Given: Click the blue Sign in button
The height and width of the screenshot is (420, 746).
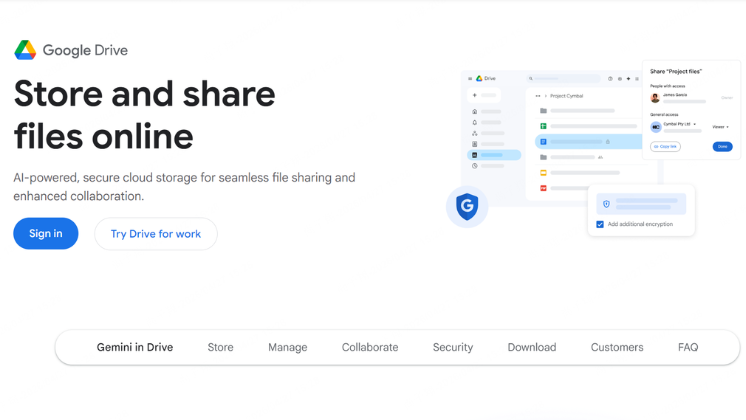Looking at the screenshot, I should [x=46, y=234].
